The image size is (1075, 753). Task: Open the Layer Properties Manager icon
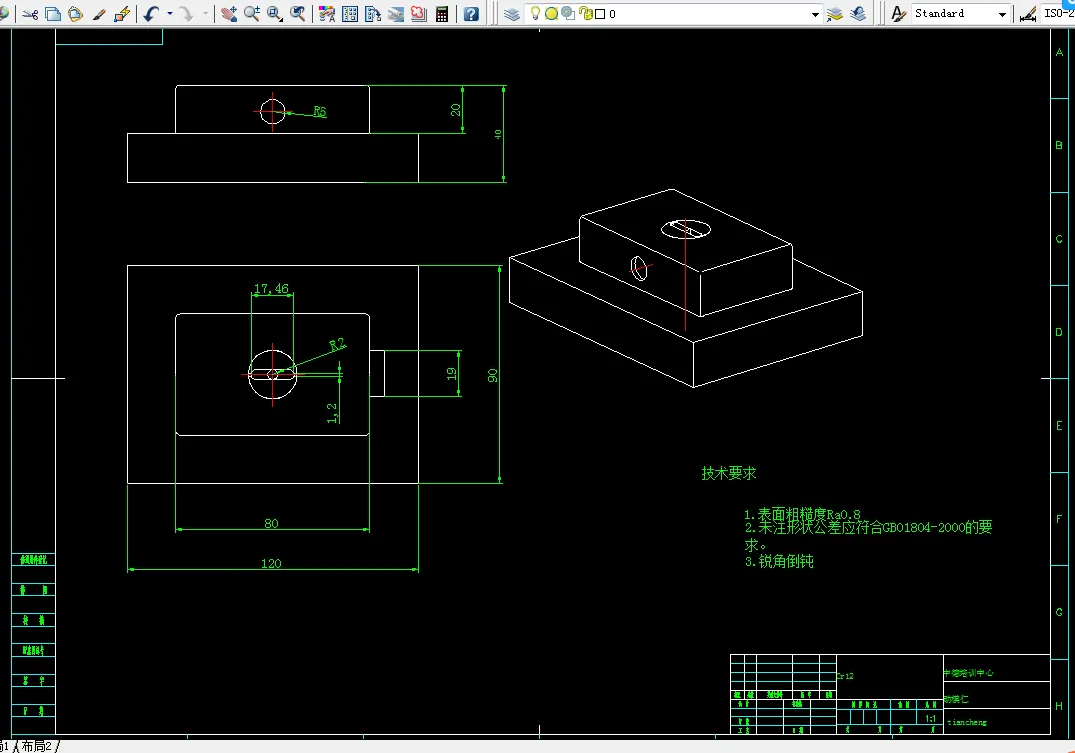click(511, 14)
